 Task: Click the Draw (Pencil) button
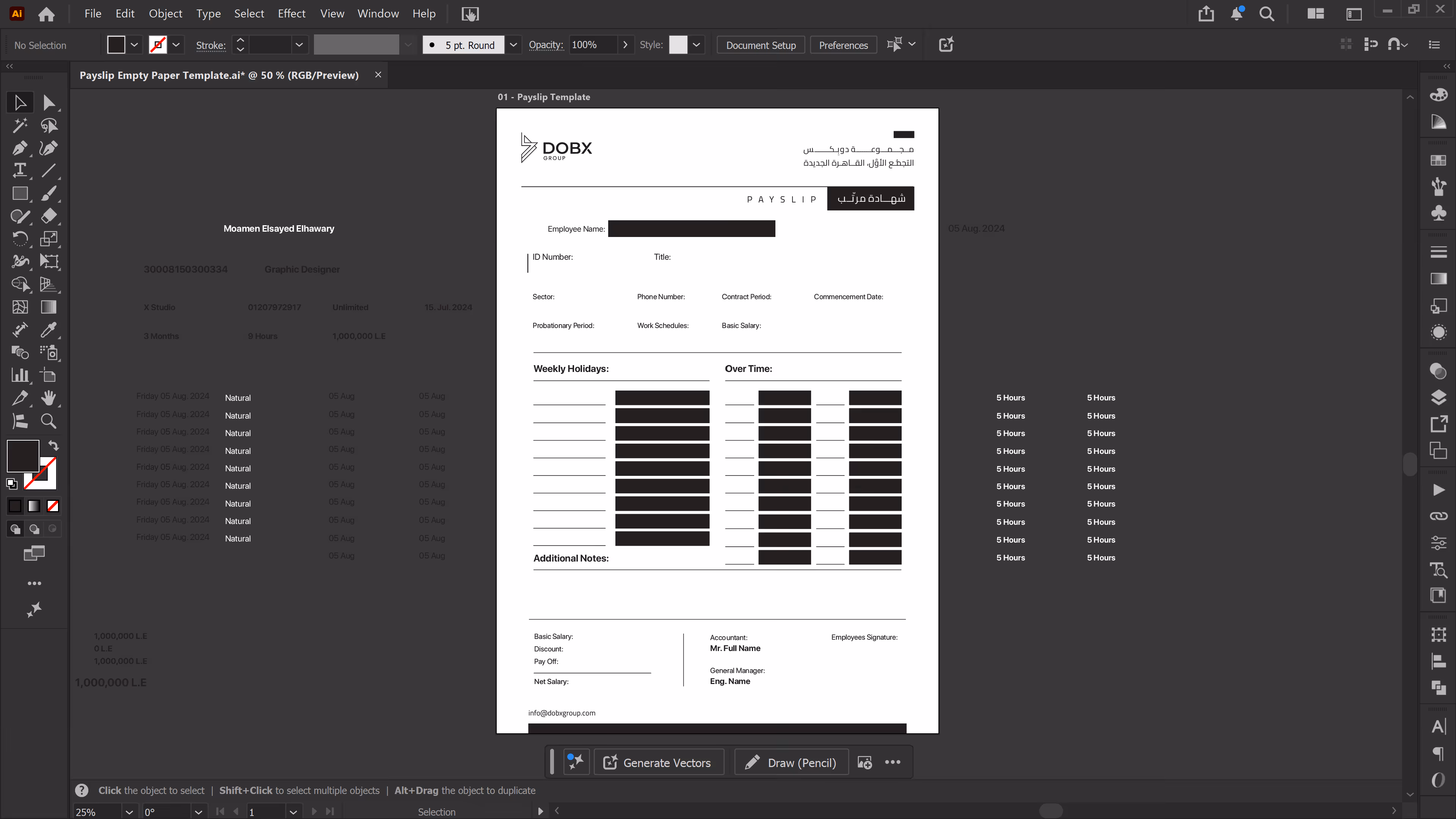(791, 763)
